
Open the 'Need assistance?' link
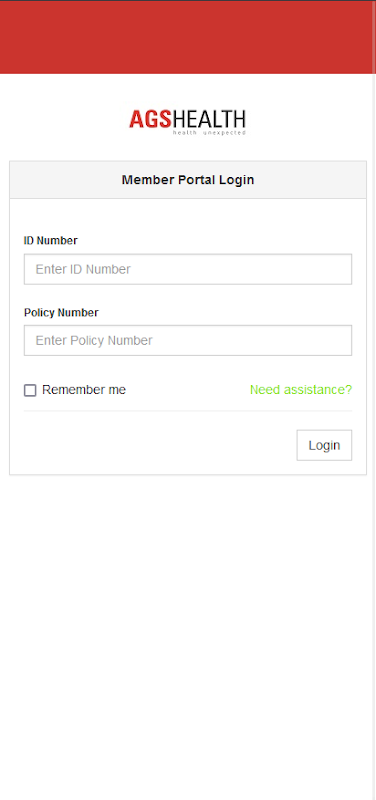301,390
